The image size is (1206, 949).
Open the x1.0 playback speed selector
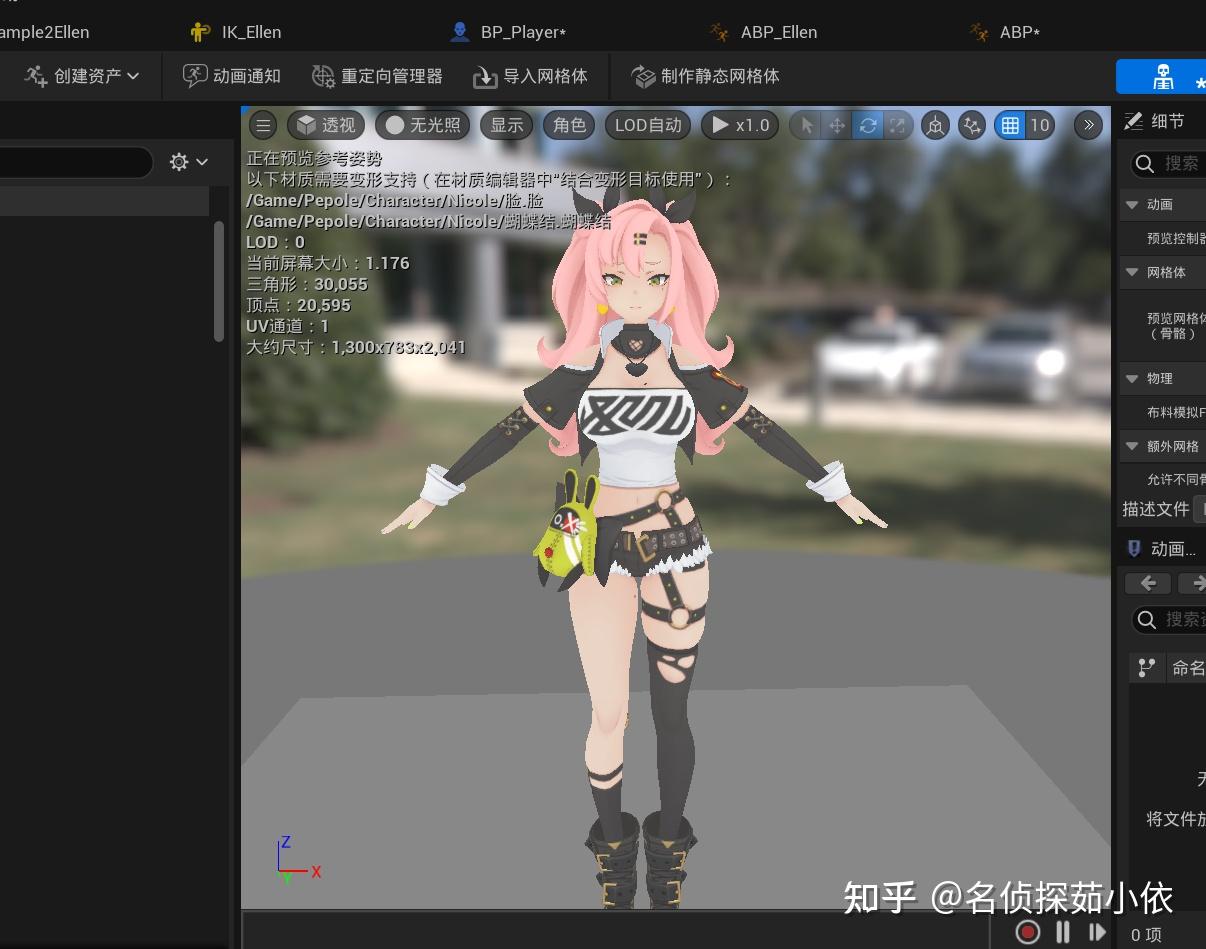tap(739, 125)
